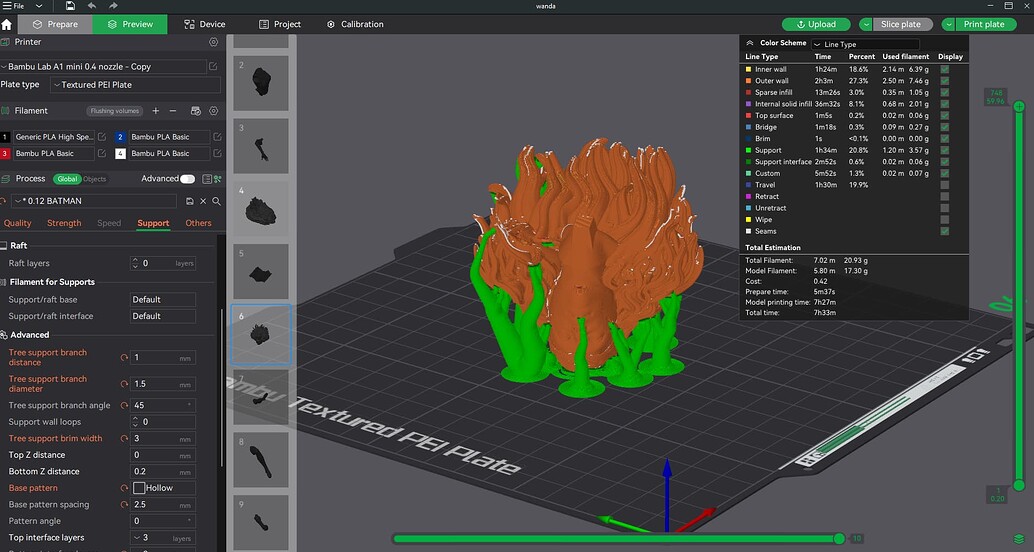Collapse the Color Scheme legend panel

(749, 43)
